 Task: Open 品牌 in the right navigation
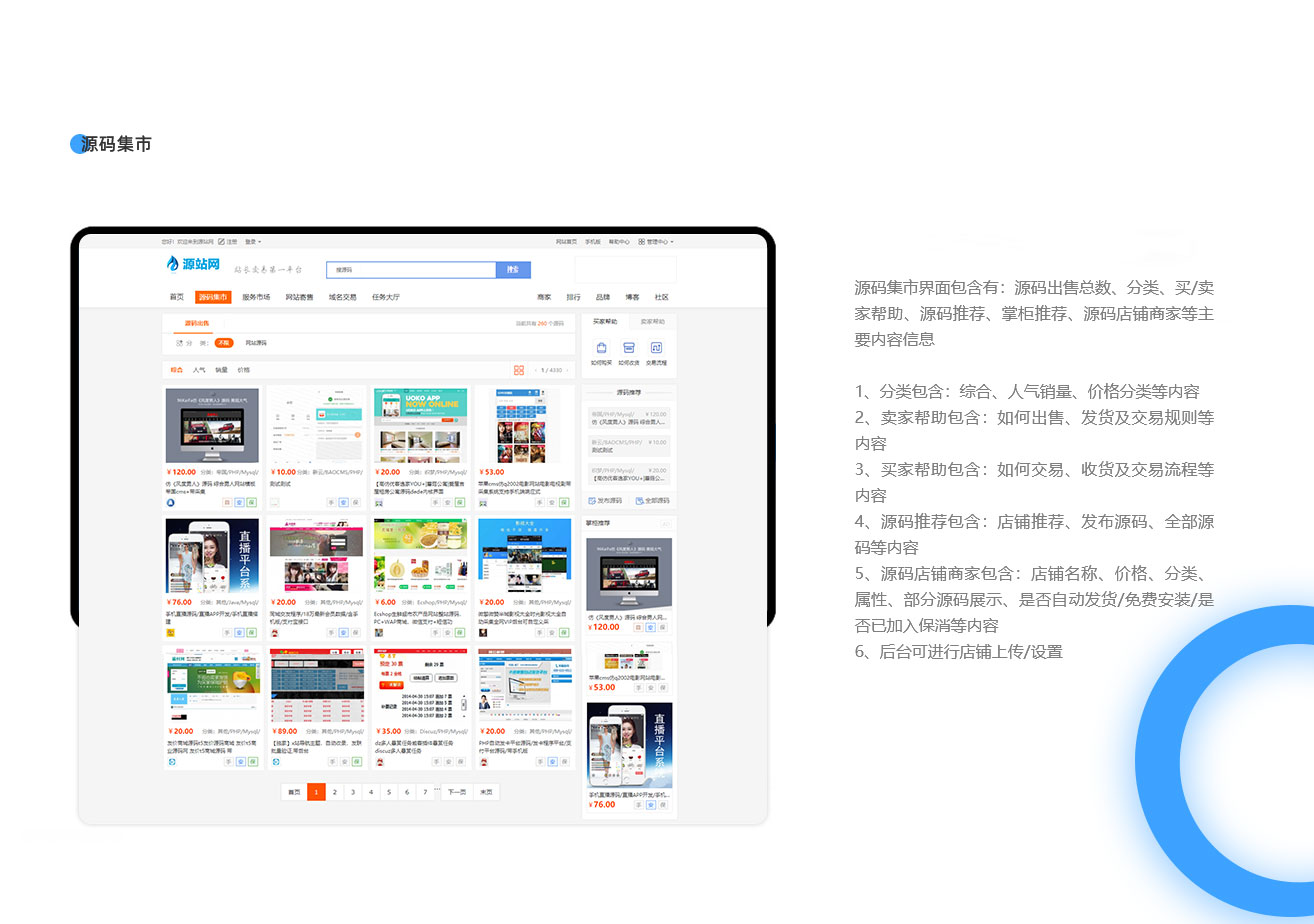click(x=603, y=297)
